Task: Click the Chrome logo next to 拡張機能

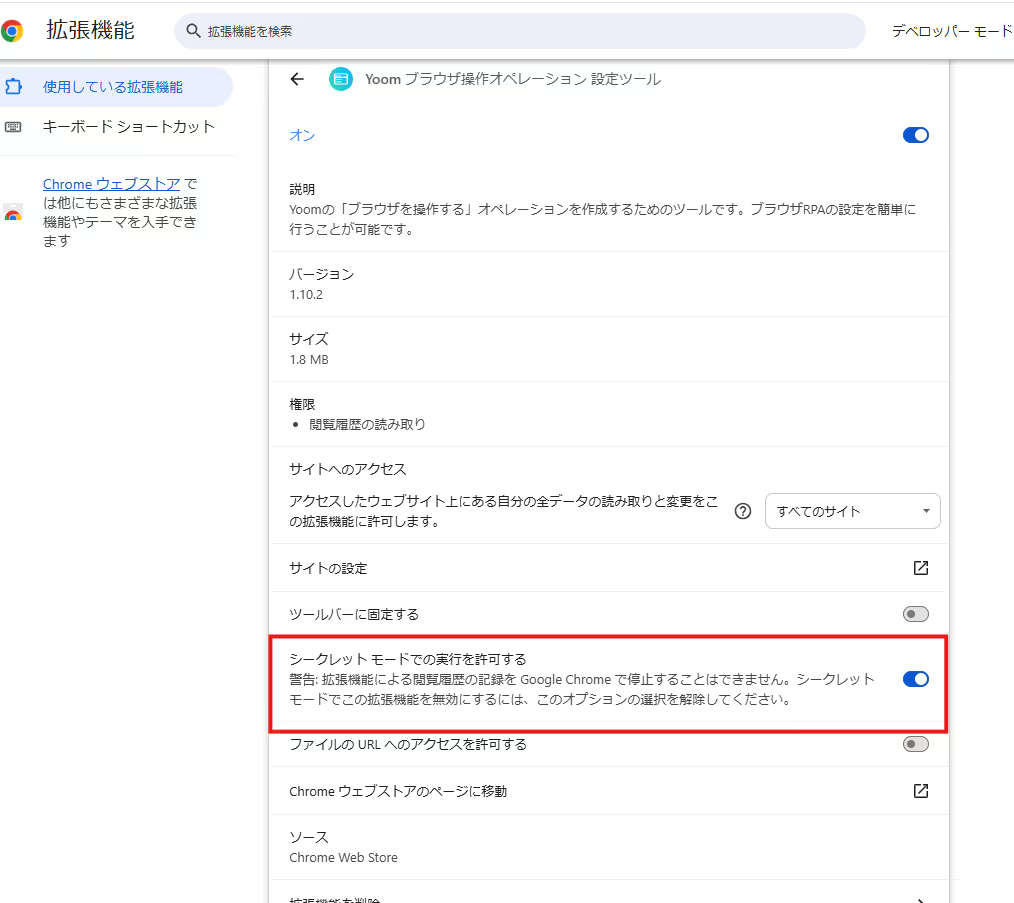Action: coord(12,30)
